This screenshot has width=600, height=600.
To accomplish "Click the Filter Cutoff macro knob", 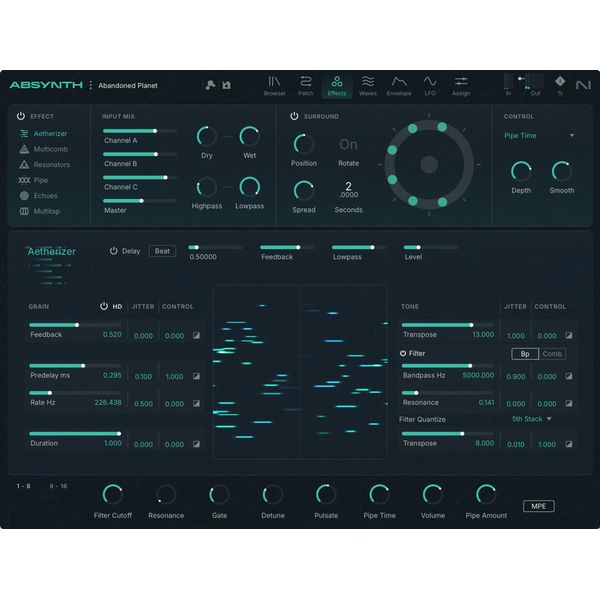I will 112,494.
